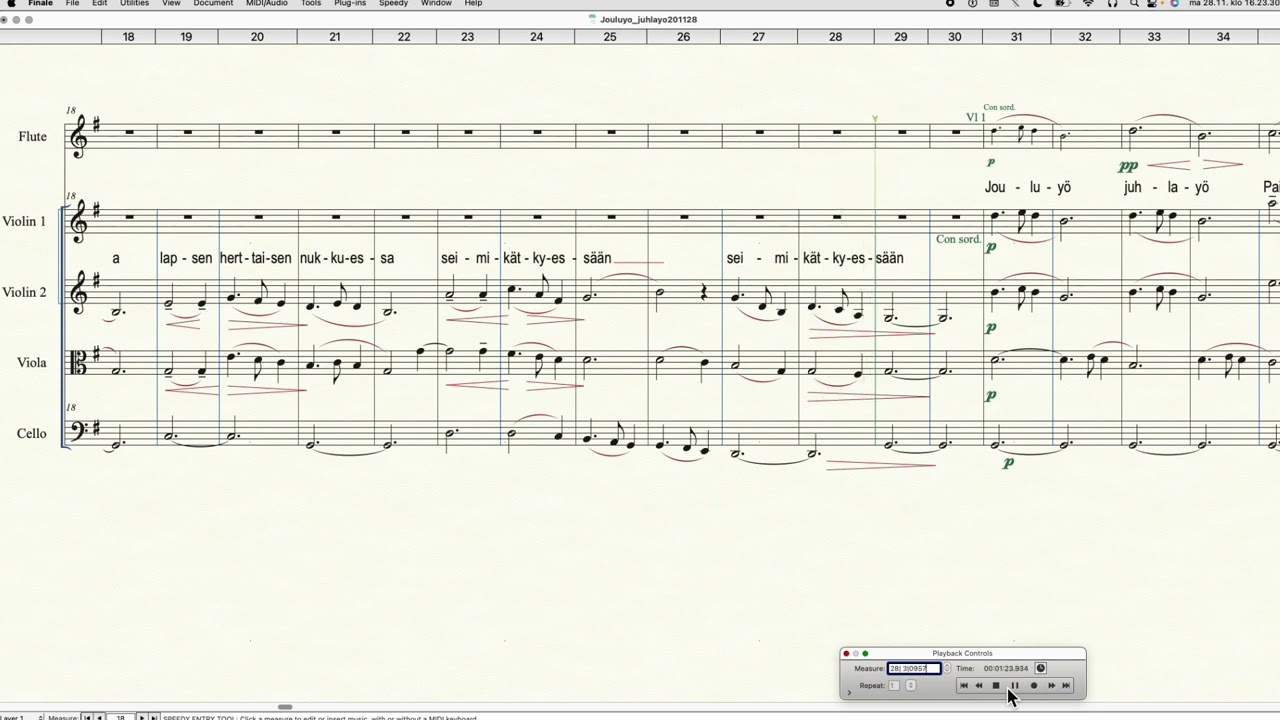
Task: Click the Violin 1 staff name
Action: click(24, 222)
